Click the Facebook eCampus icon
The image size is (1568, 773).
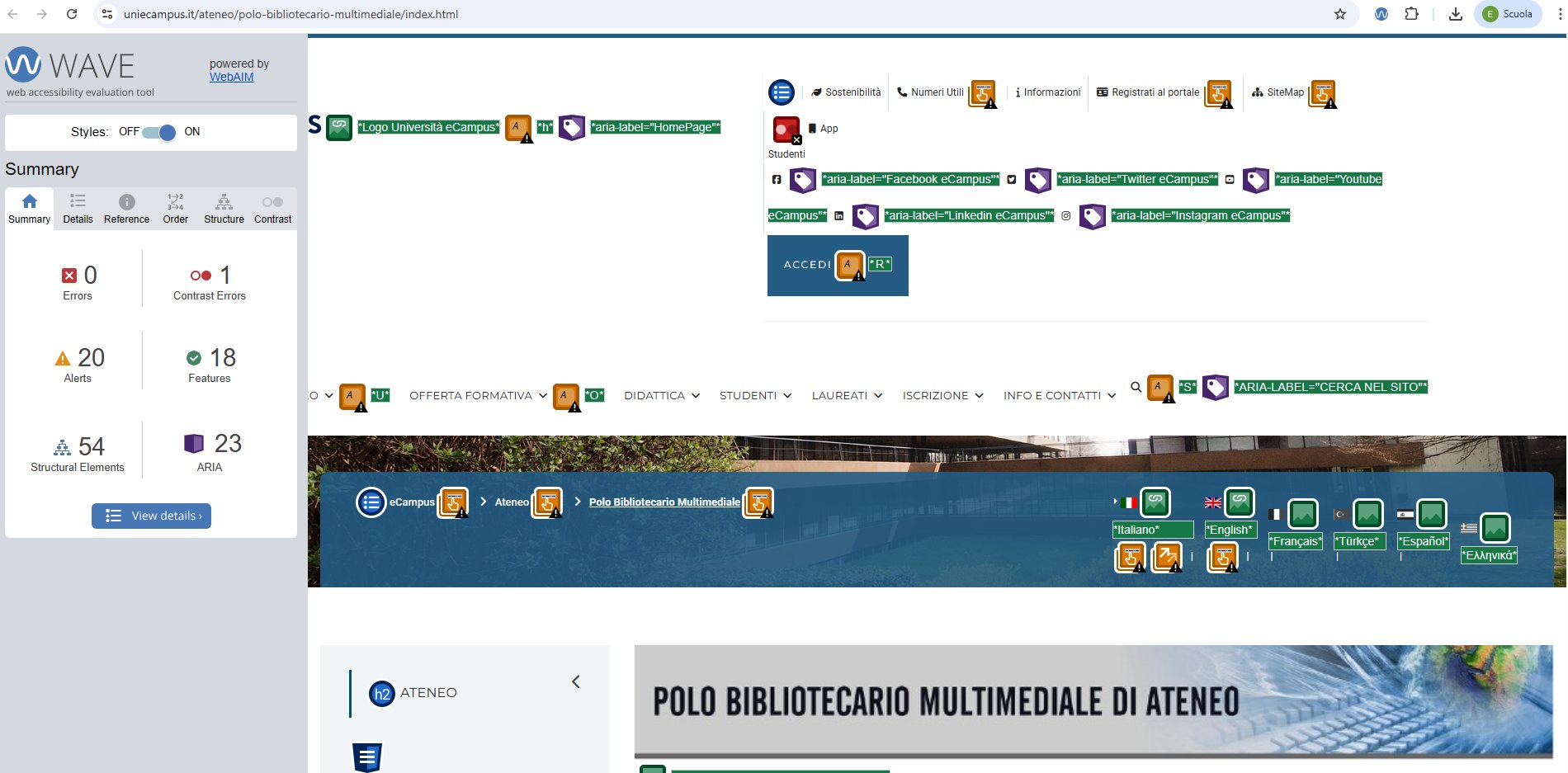pyautogui.click(x=776, y=180)
